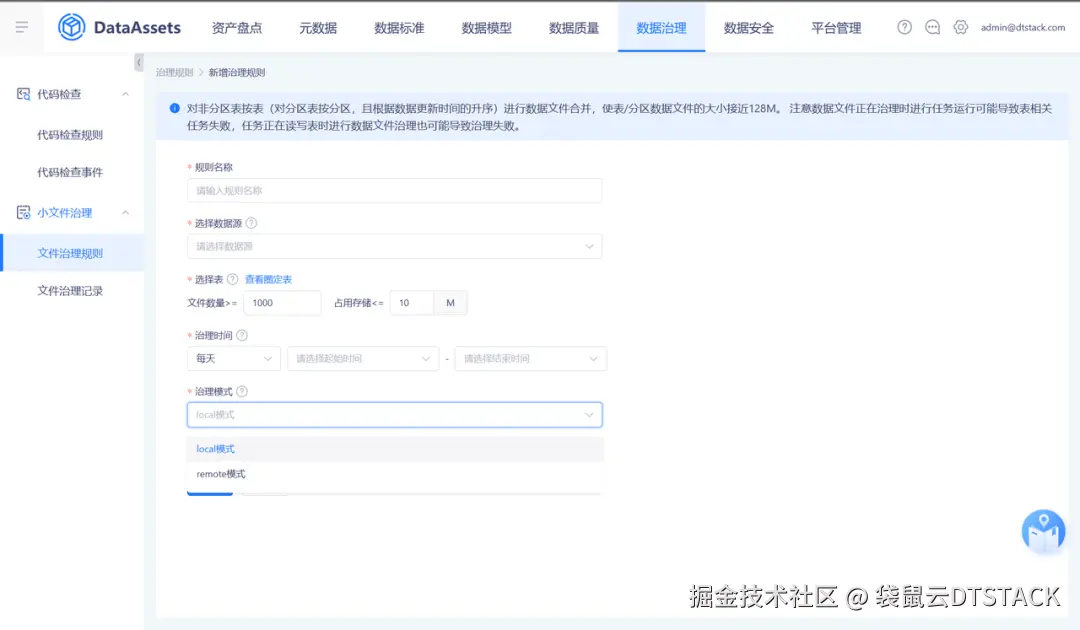
Task: Go to the 资产盘点 tab
Action: point(237,28)
